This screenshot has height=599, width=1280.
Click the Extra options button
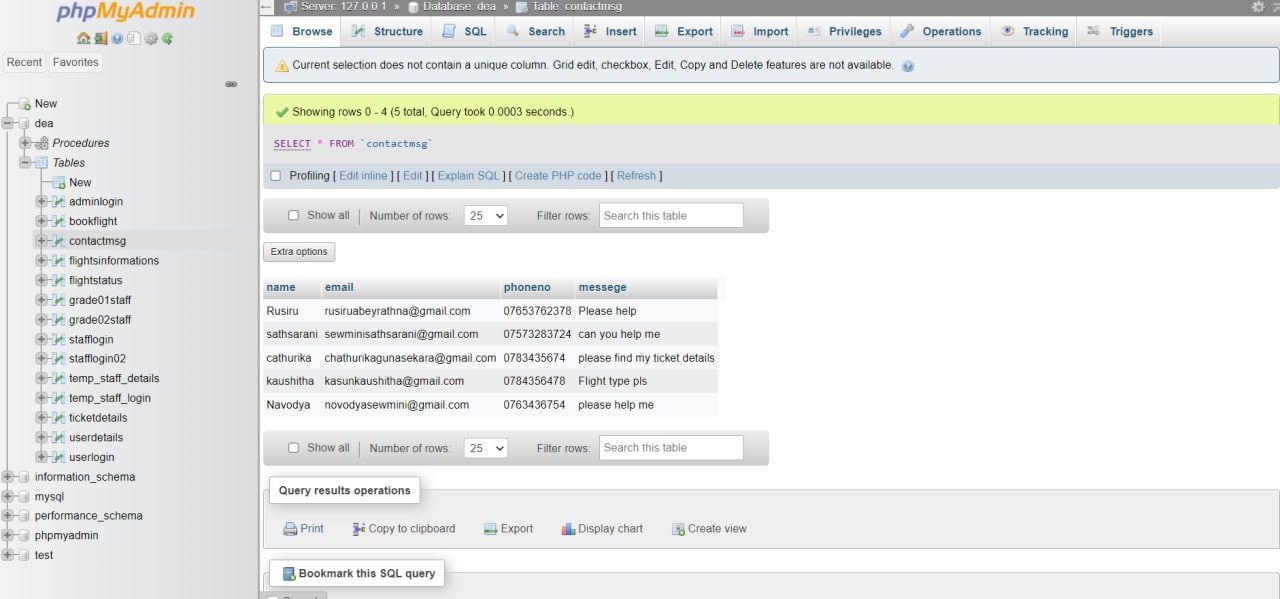coord(299,252)
